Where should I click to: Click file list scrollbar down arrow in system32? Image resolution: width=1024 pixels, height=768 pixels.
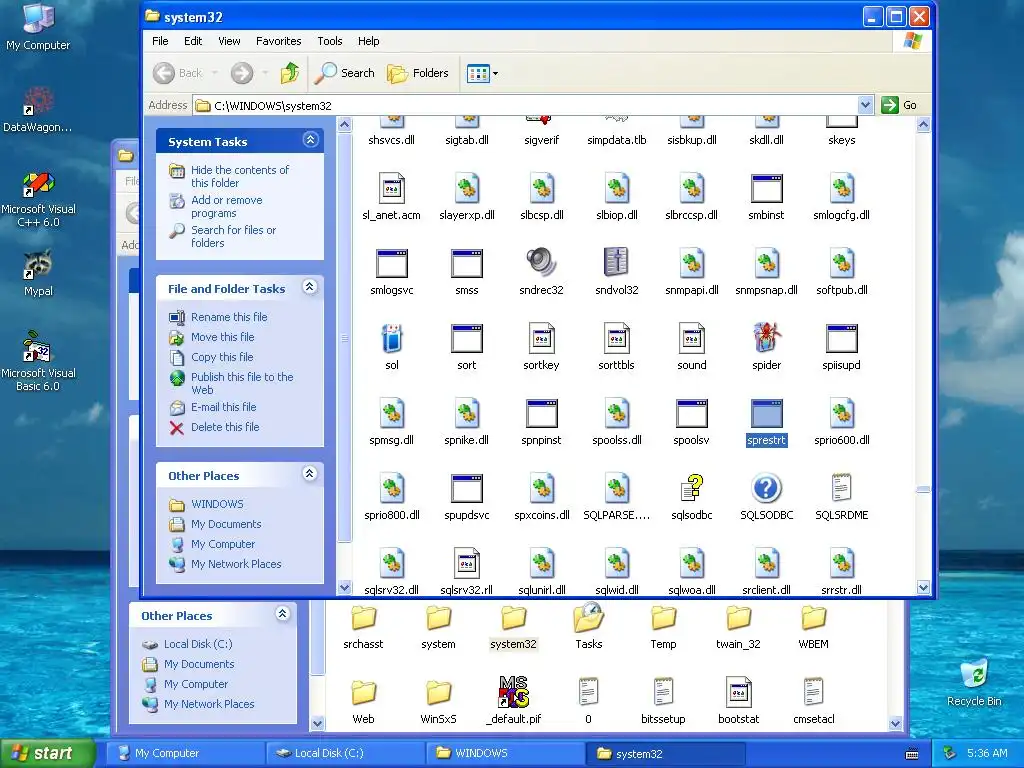(x=923, y=588)
